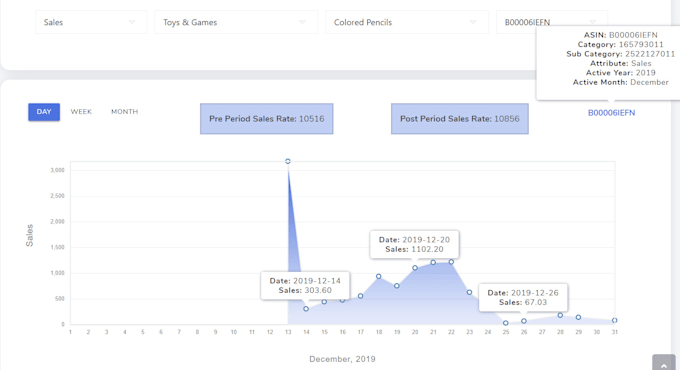Screen dimensions: 680x370
Task: Click the 'Active Month: December' tooltip line
Action: point(621,82)
